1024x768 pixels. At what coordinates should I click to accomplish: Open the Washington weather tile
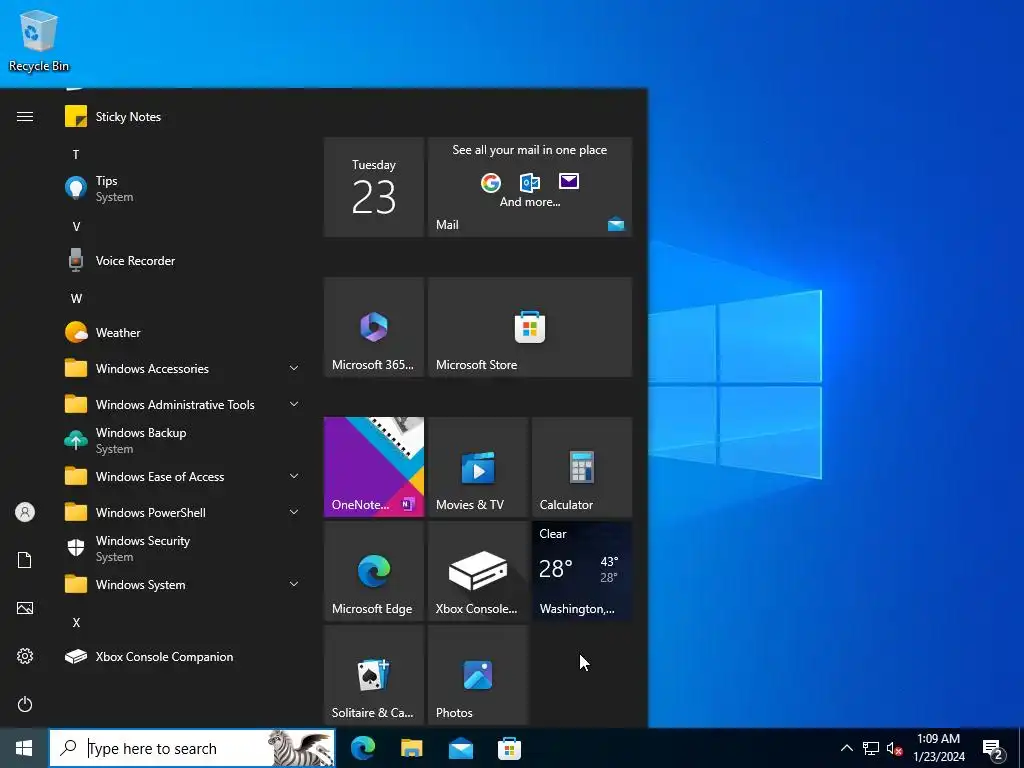[582, 571]
